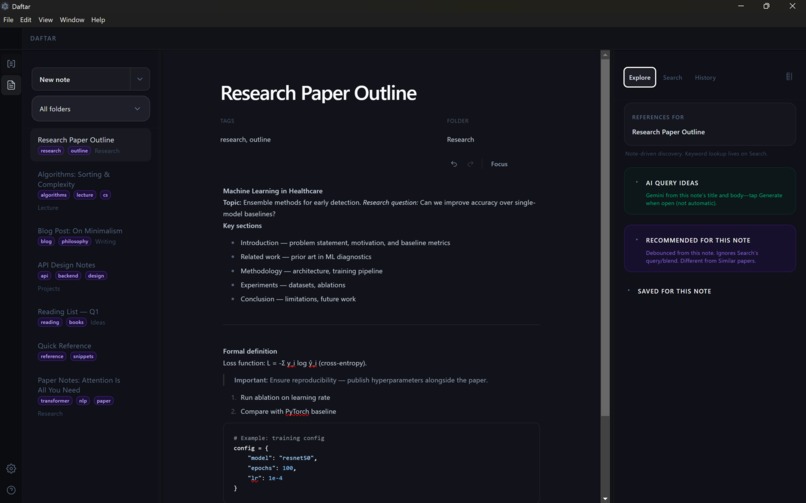Click the 'paper' tag chip
806x503 pixels.
(103, 401)
